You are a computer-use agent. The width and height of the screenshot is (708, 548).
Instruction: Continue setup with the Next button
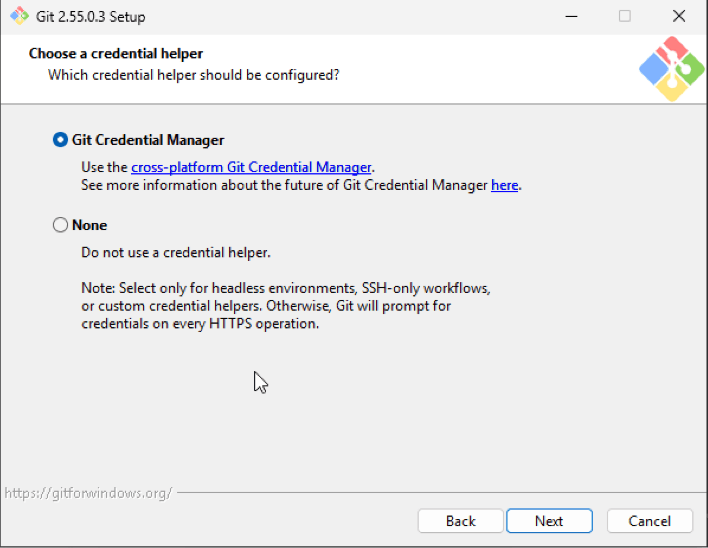point(549,521)
